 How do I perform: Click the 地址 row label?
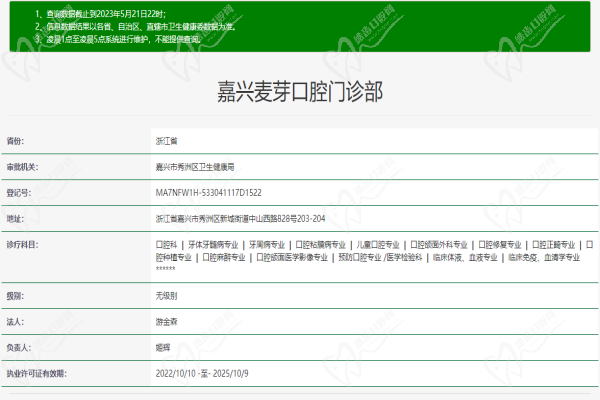(15, 216)
